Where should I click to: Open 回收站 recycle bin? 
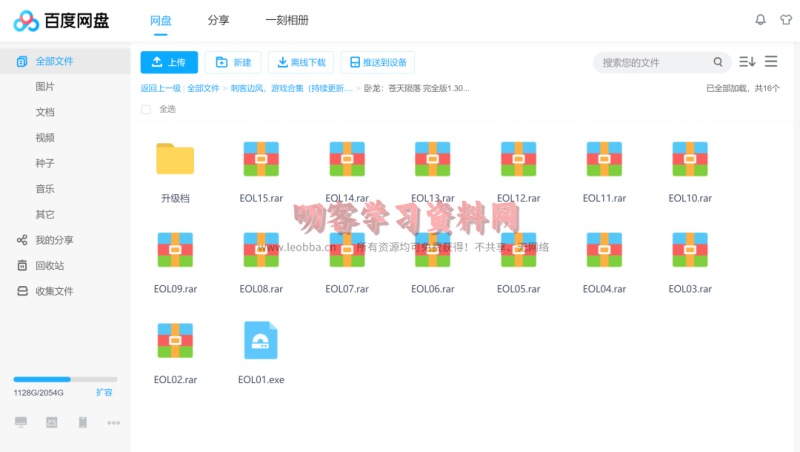point(40,265)
